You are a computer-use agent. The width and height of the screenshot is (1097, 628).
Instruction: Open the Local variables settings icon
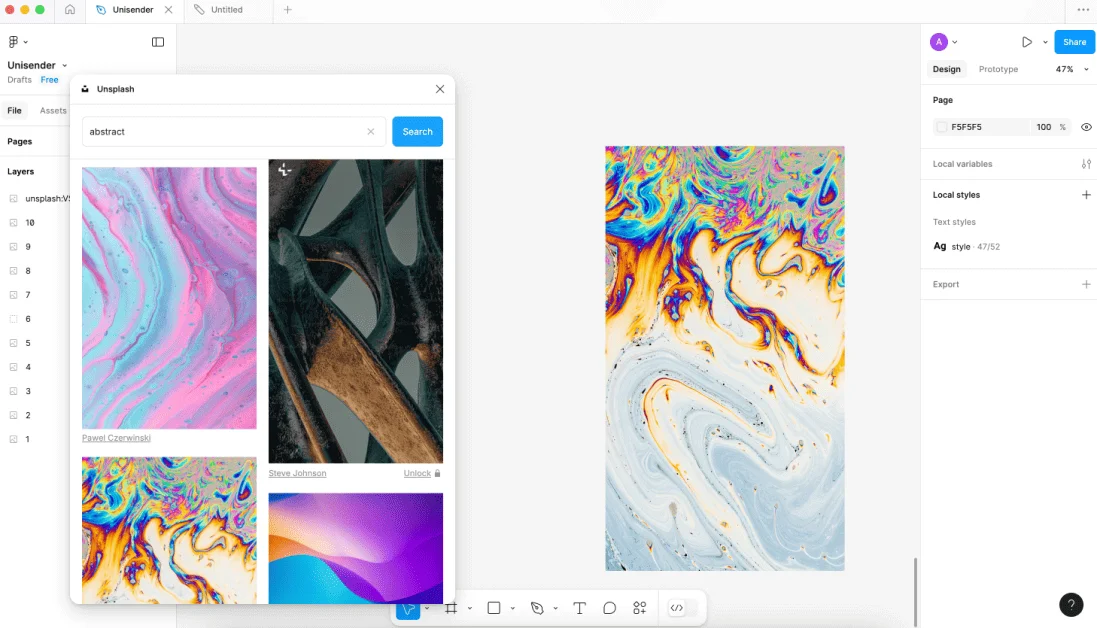pyautogui.click(x=1086, y=164)
